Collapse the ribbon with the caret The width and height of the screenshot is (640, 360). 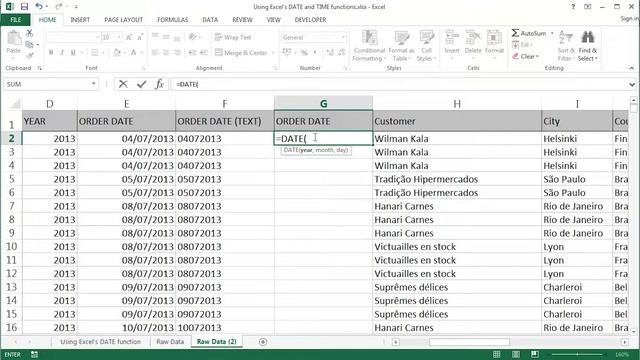[631, 68]
